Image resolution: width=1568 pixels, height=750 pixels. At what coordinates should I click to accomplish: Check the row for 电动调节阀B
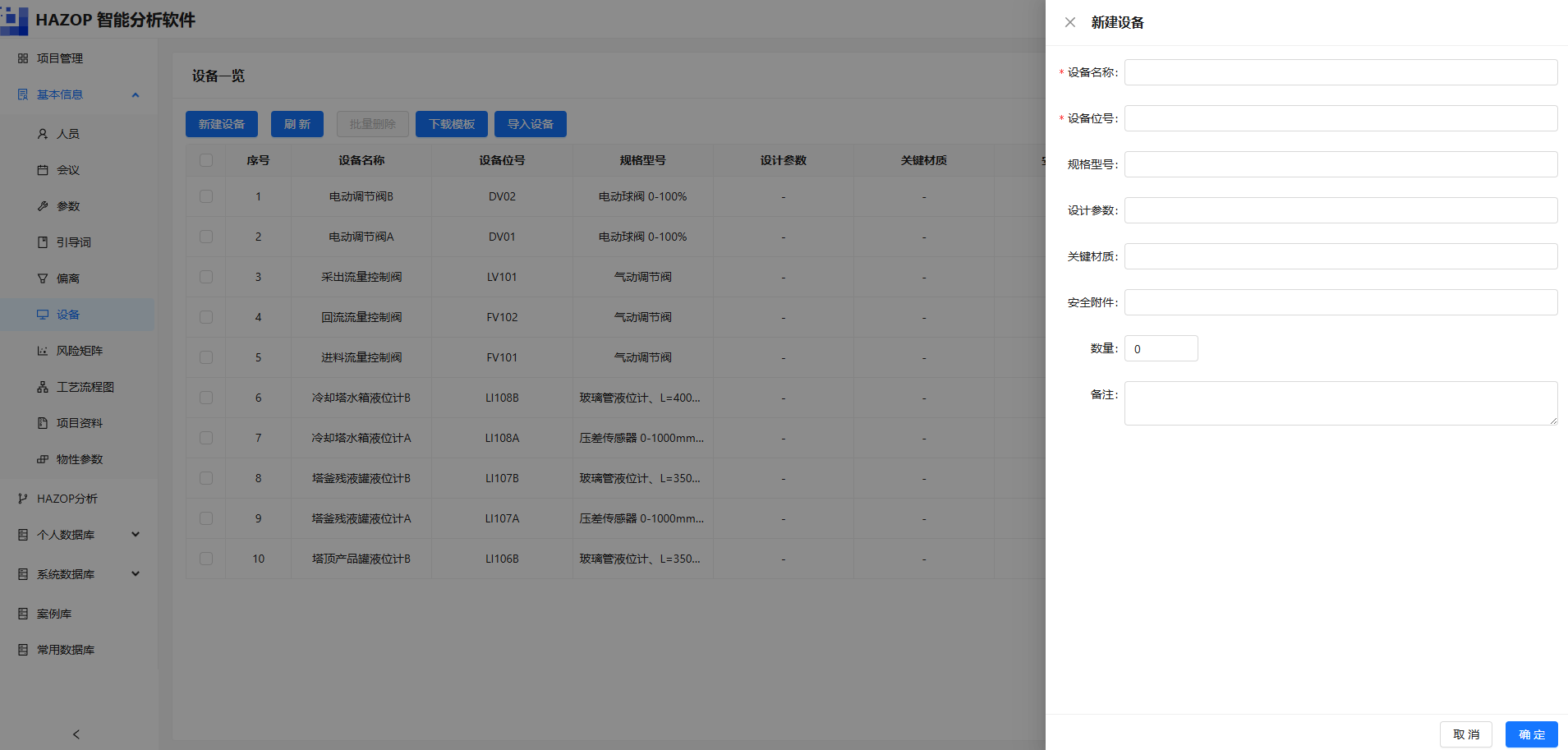coord(206,196)
